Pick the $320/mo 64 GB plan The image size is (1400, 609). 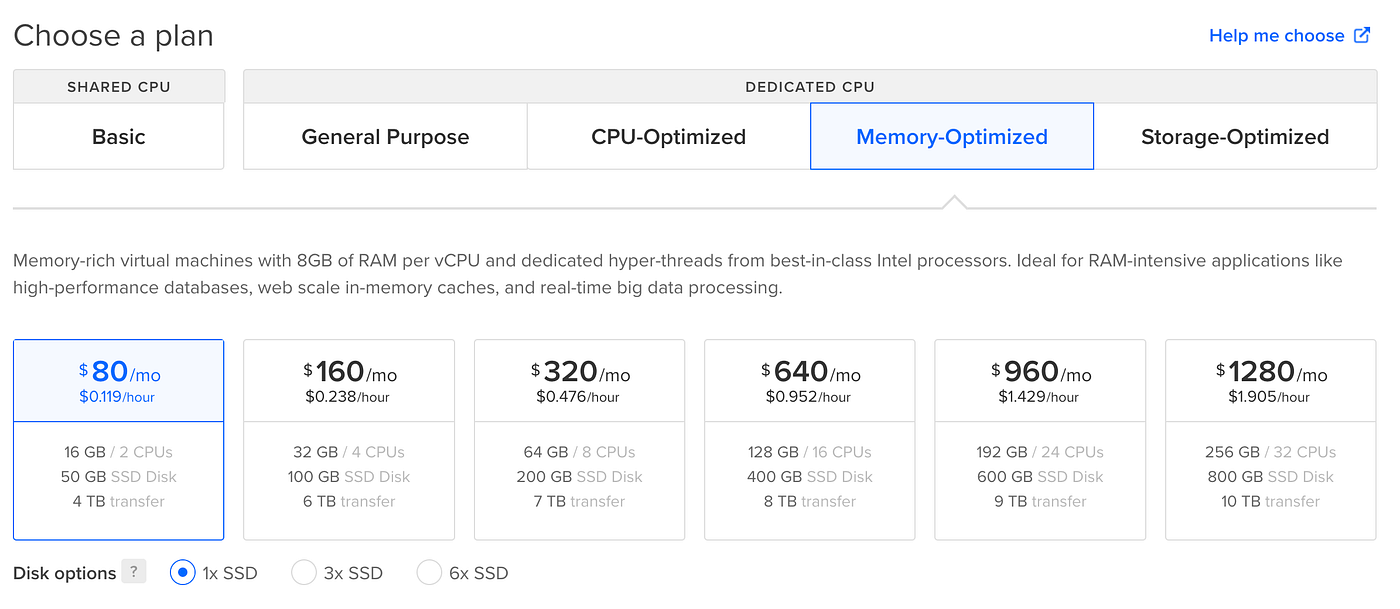[x=579, y=440]
